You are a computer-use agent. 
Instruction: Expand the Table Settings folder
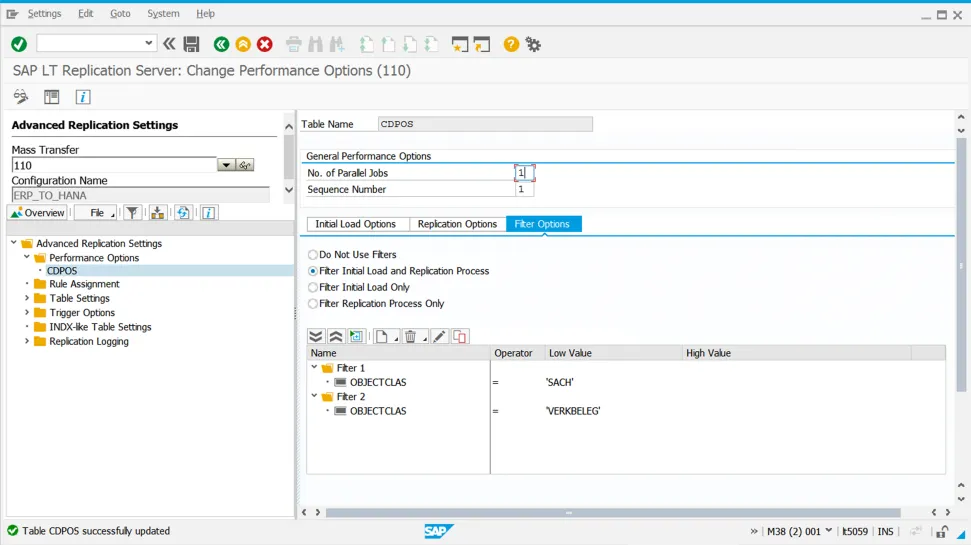[x=27, y=298]
